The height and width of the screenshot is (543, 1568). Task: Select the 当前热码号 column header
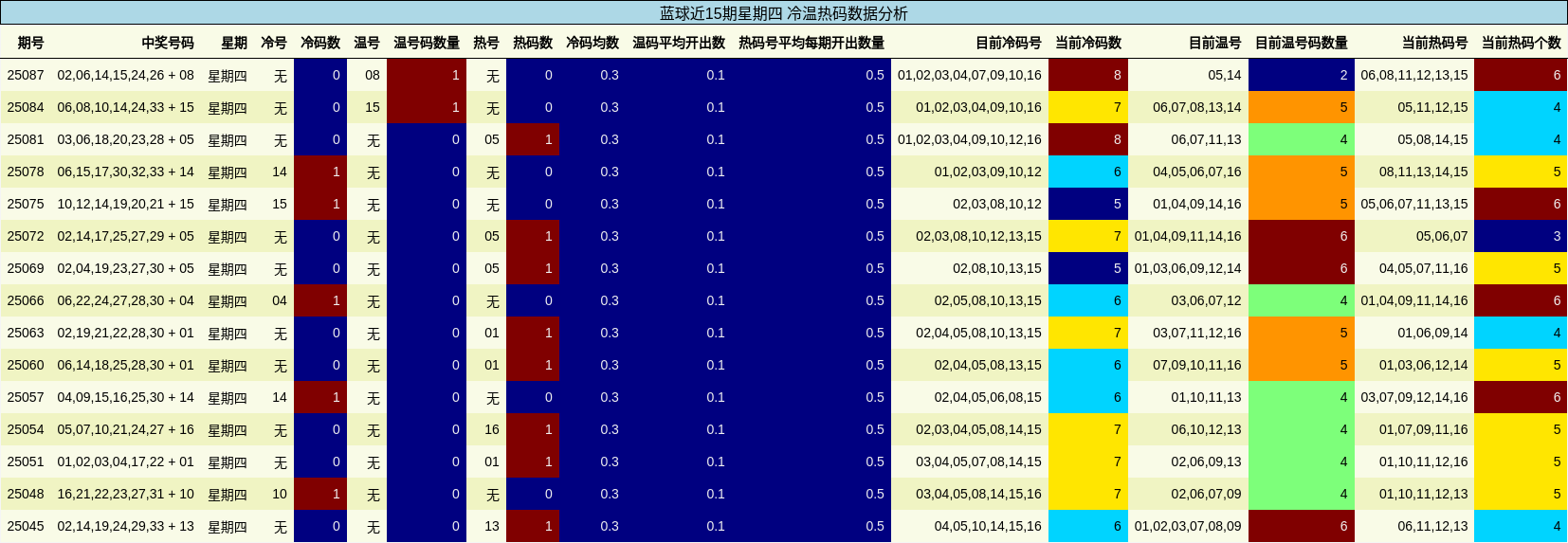pos(1435,43)
